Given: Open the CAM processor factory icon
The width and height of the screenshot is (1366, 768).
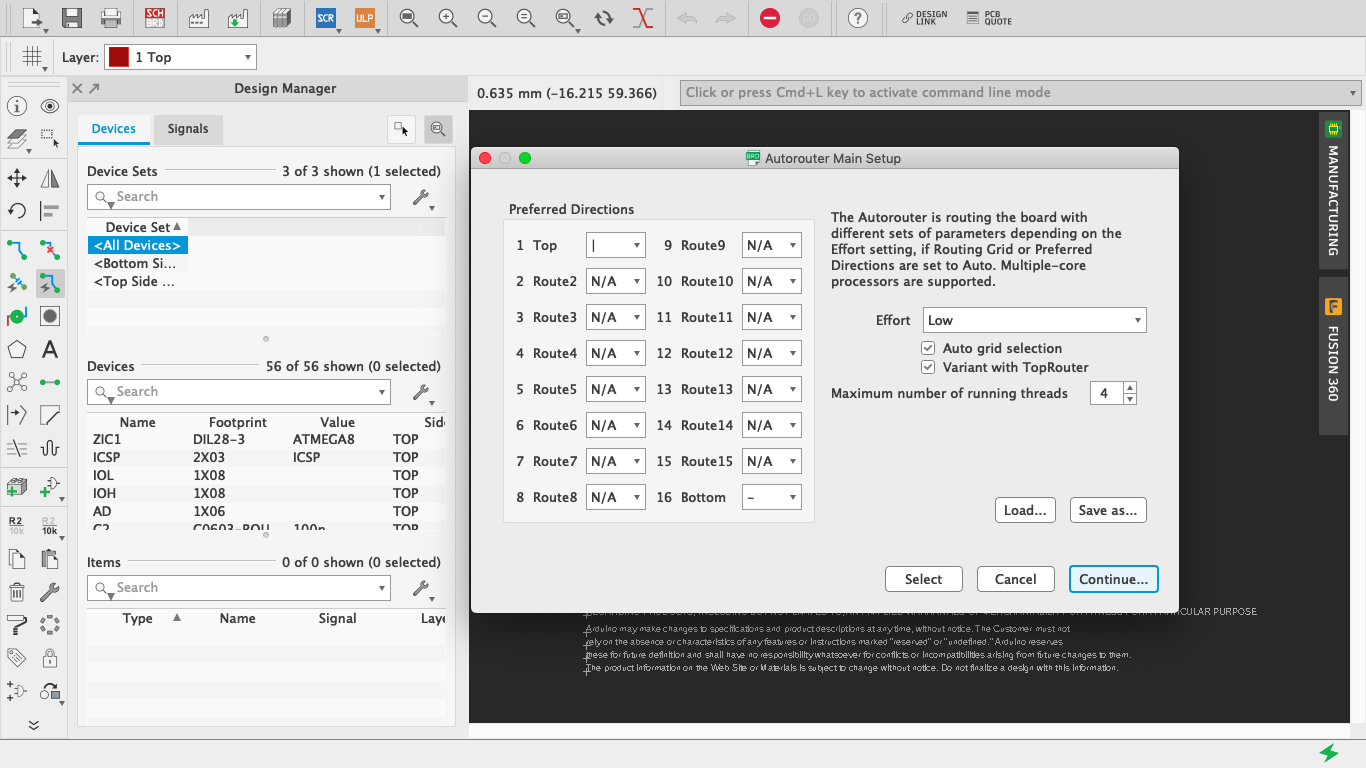Looking at the screenshot, I should 198,18.
